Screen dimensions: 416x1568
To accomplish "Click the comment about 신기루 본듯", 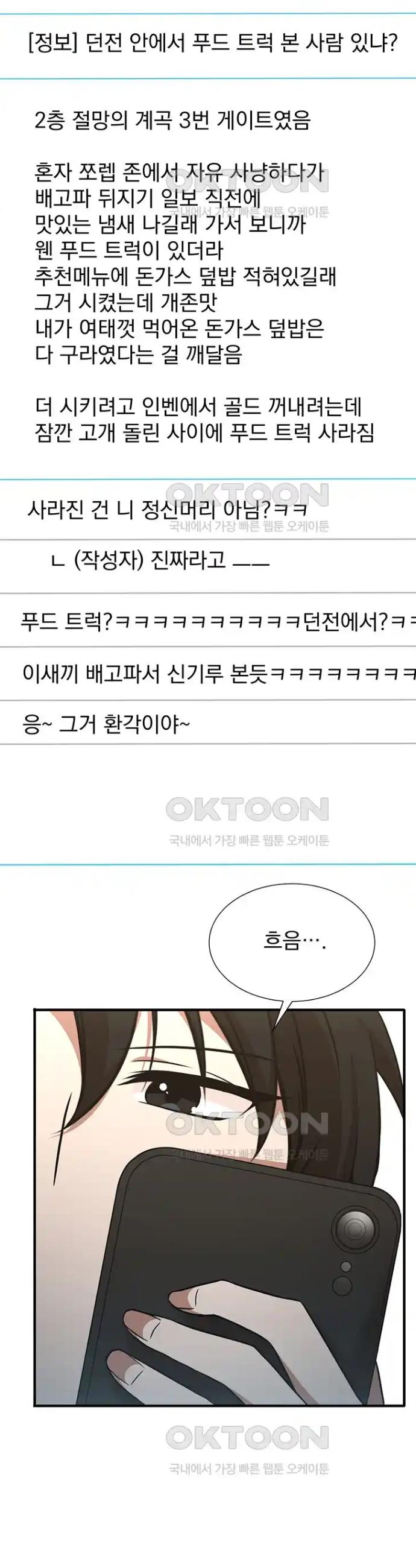I will 218,673.
